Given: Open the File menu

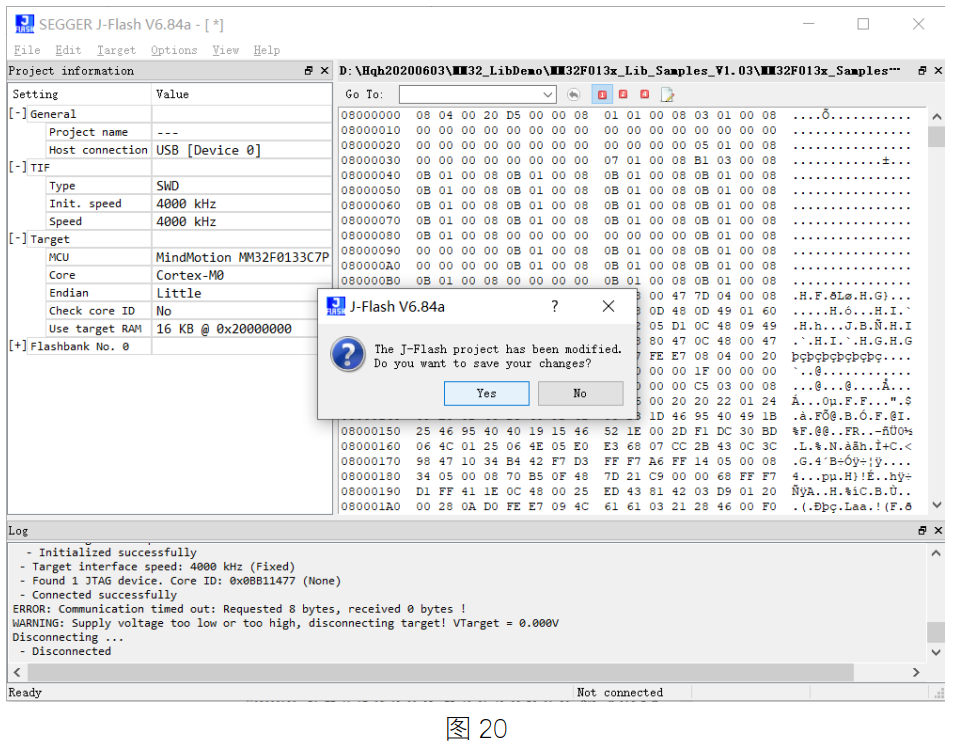Looking at the screenshot, I should pyautogui.click(x=27, y=50).
